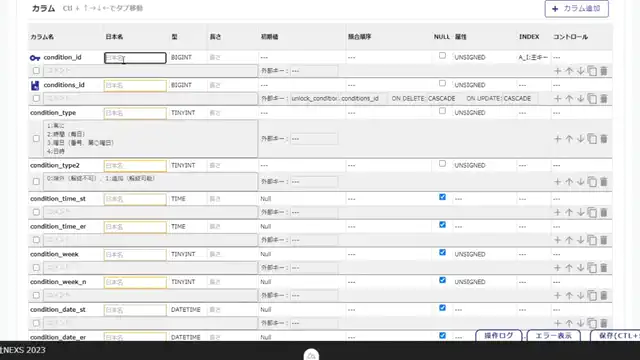Select the condition_time_er column name
The height and width of the screenshot is (360, 640).
pos(58,227)
